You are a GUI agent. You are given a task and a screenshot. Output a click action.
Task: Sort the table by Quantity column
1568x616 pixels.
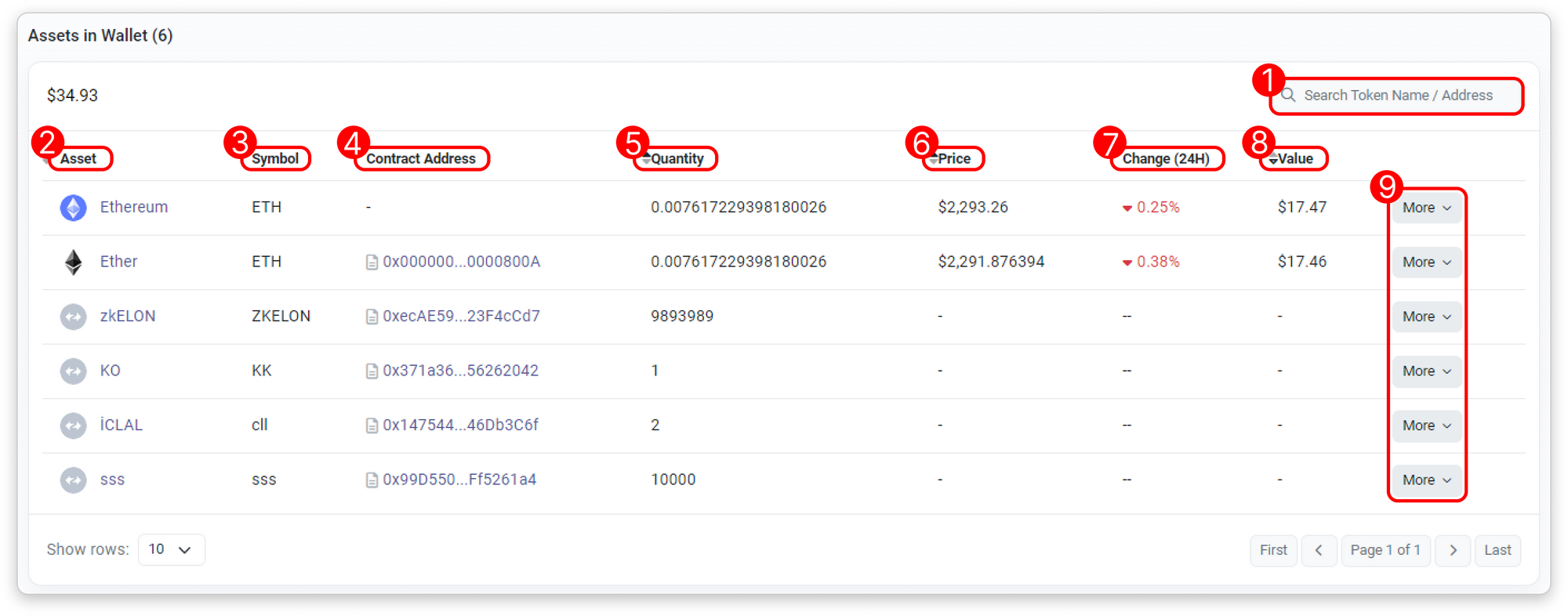[x=676, y=158]
